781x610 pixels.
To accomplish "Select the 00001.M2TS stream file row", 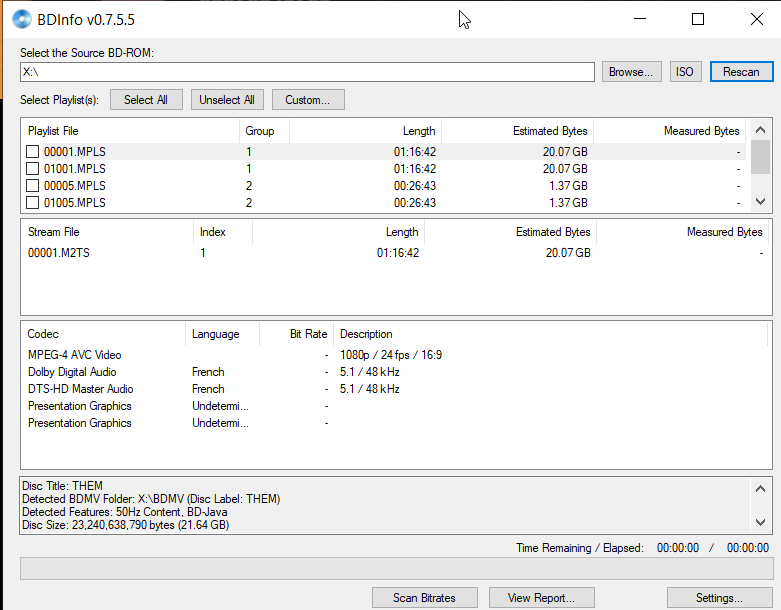I will (396, 253).
